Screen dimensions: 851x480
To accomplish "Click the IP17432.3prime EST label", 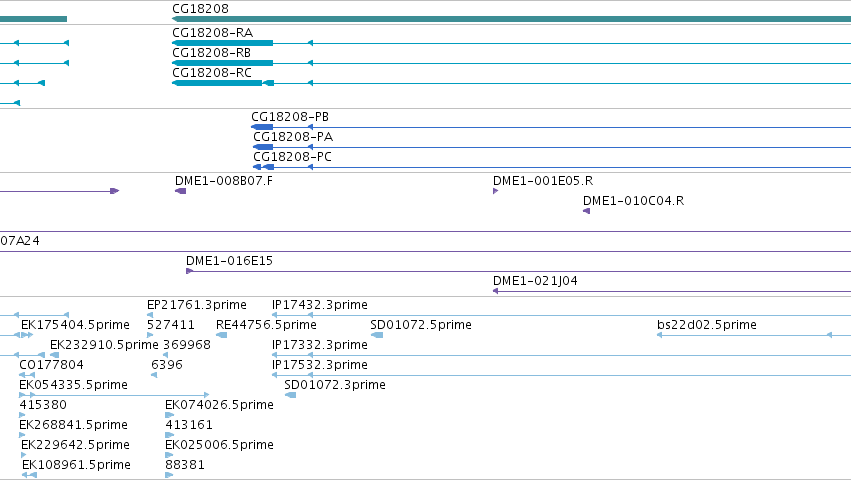I will tap(320, 305).
